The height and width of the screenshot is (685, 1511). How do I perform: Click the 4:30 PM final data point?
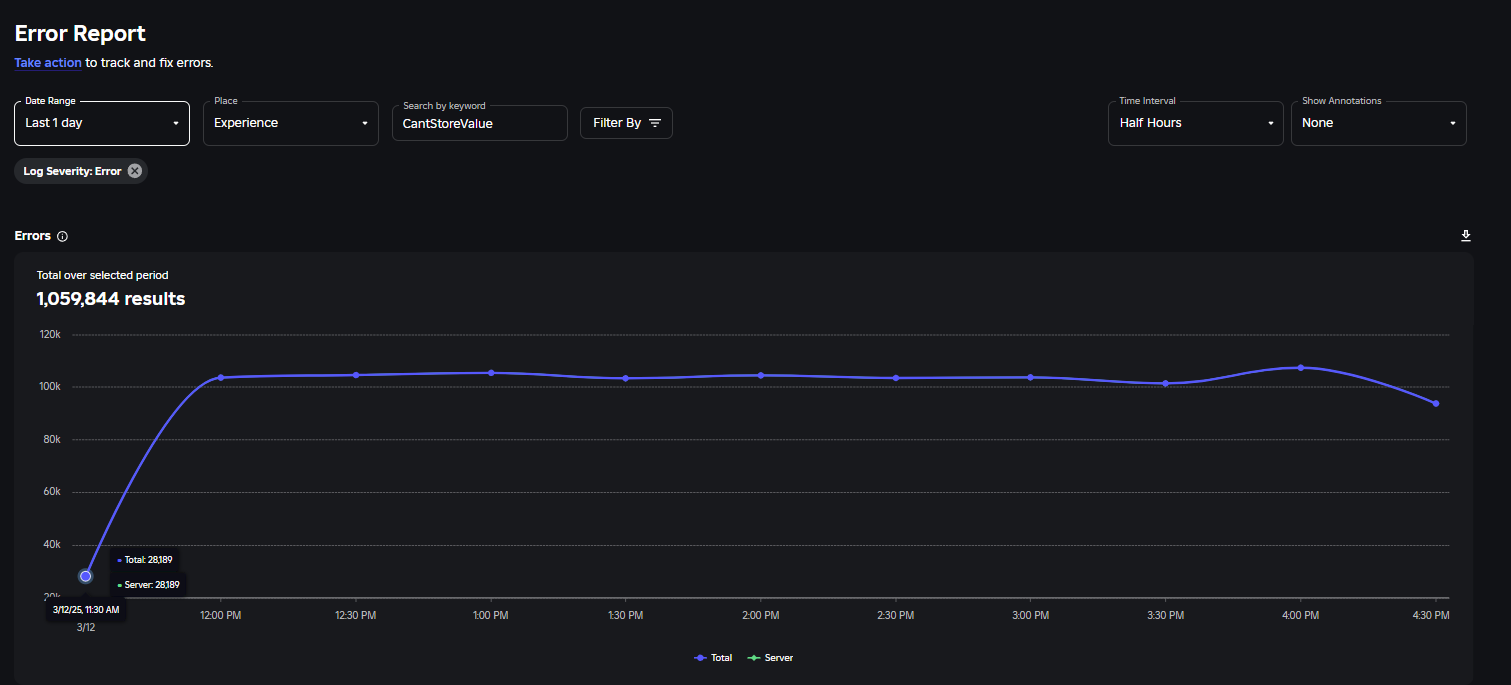(1436, 403)
